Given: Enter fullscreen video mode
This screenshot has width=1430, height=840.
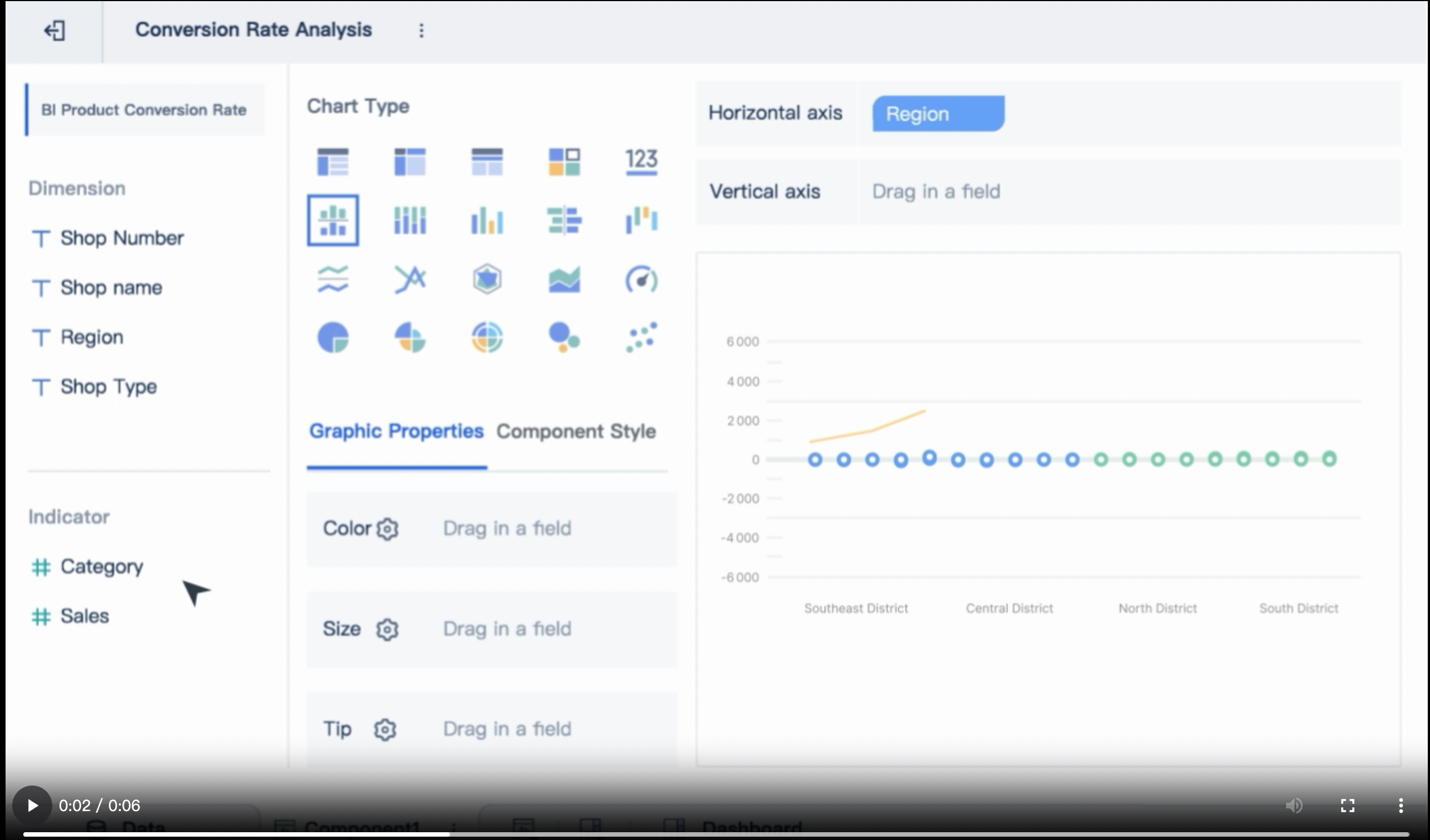Looking at the screenshot, I should point(1348,806).
